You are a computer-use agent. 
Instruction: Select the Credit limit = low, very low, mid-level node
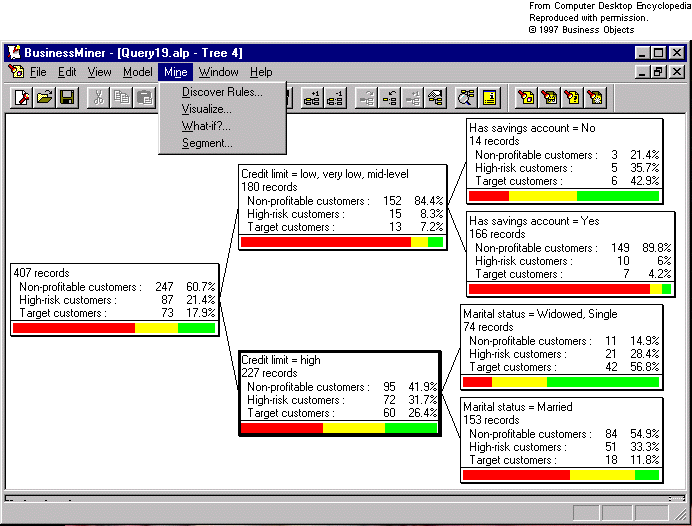pyautogui.click(x=342, y=207)
